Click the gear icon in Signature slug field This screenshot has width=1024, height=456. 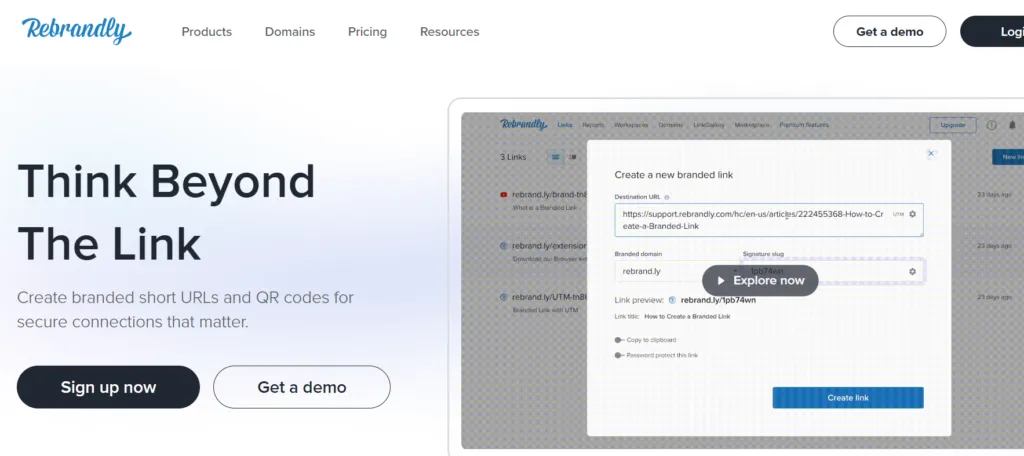(x=912, y=271)
